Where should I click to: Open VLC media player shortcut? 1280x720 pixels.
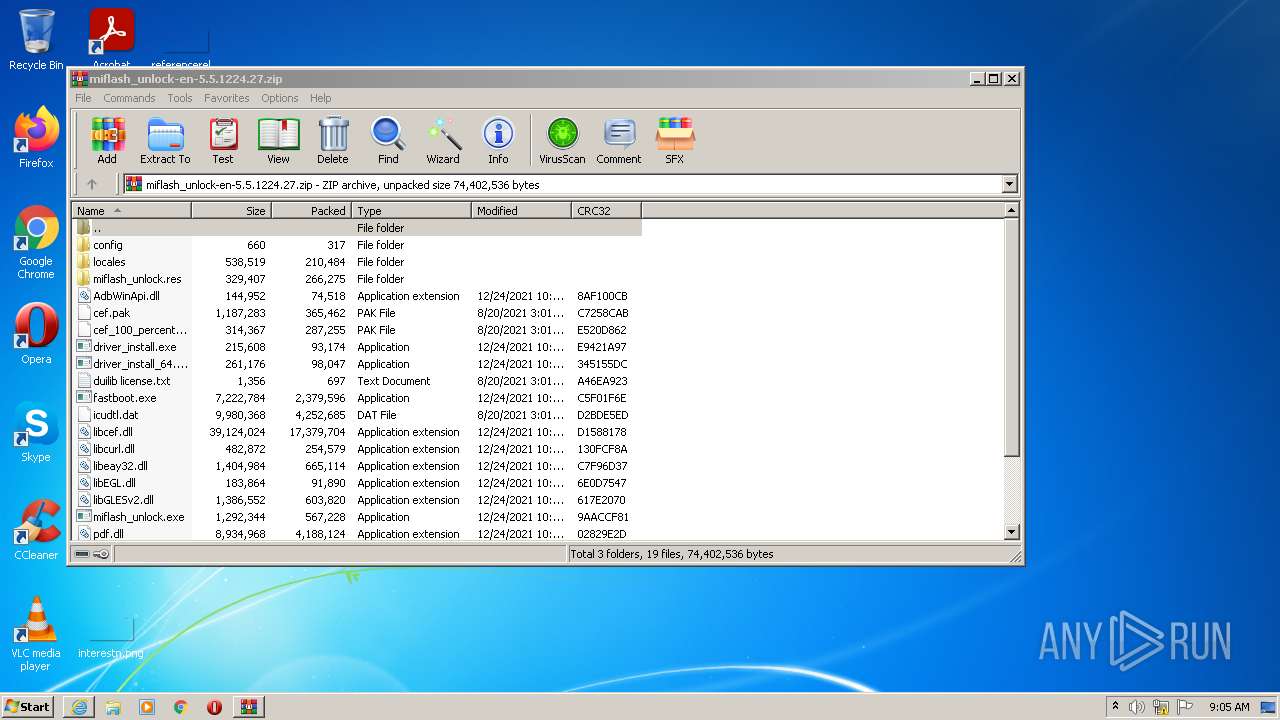(x=36, y=634)
